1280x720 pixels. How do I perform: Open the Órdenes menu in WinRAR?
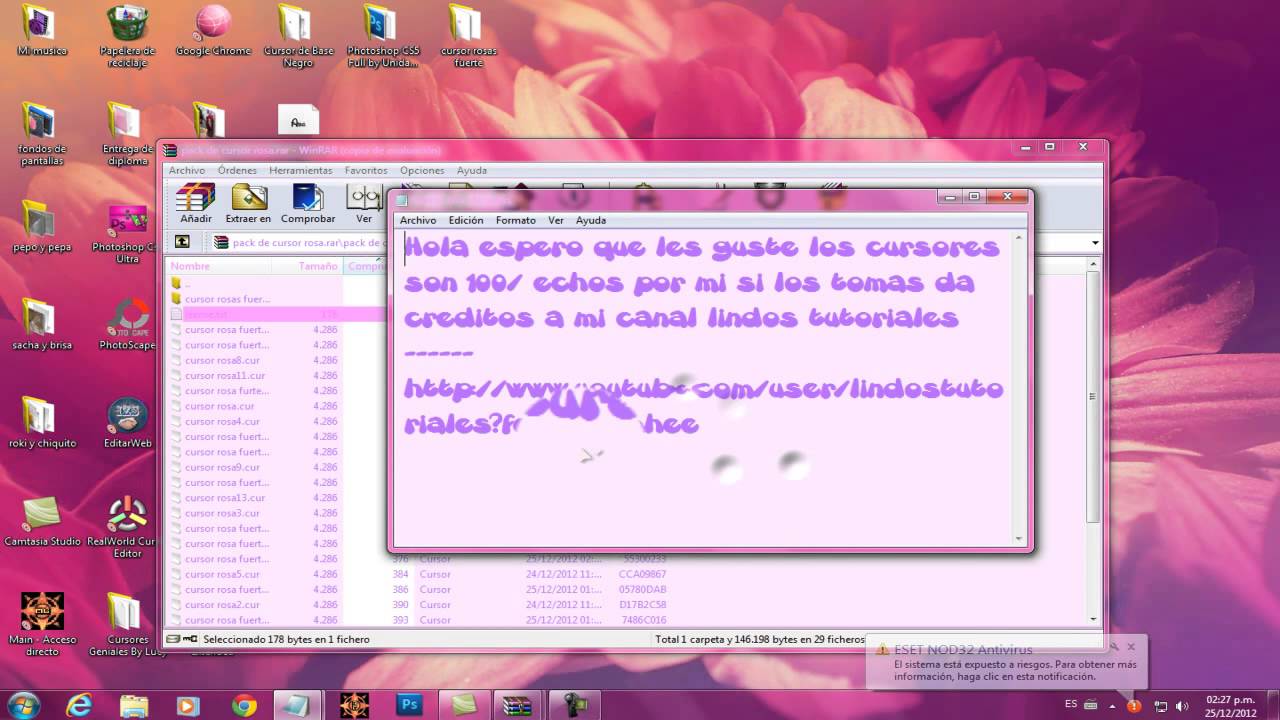click(237, 170)
